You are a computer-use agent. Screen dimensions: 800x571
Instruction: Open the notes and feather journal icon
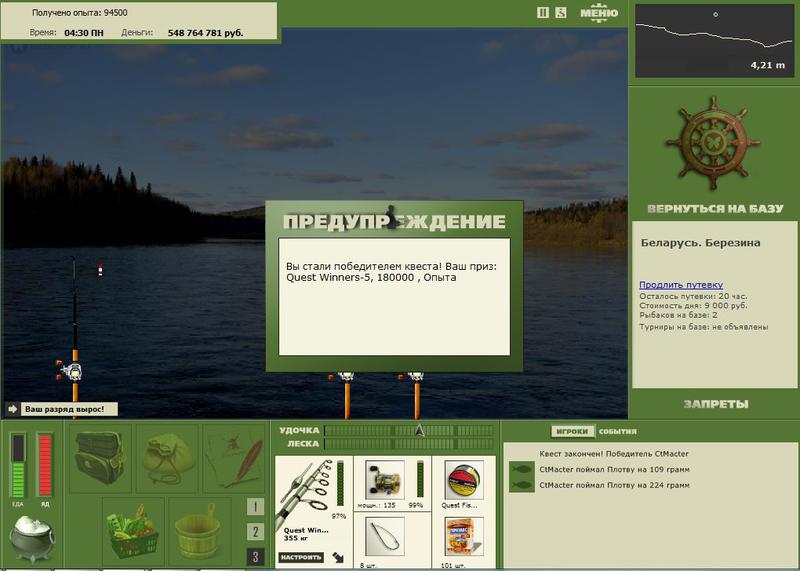pos(234,458)
